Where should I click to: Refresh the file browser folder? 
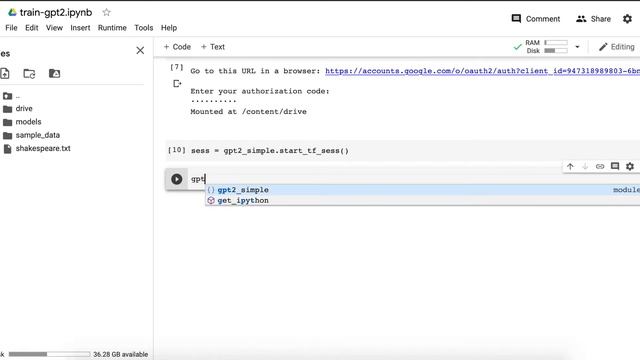29,73
